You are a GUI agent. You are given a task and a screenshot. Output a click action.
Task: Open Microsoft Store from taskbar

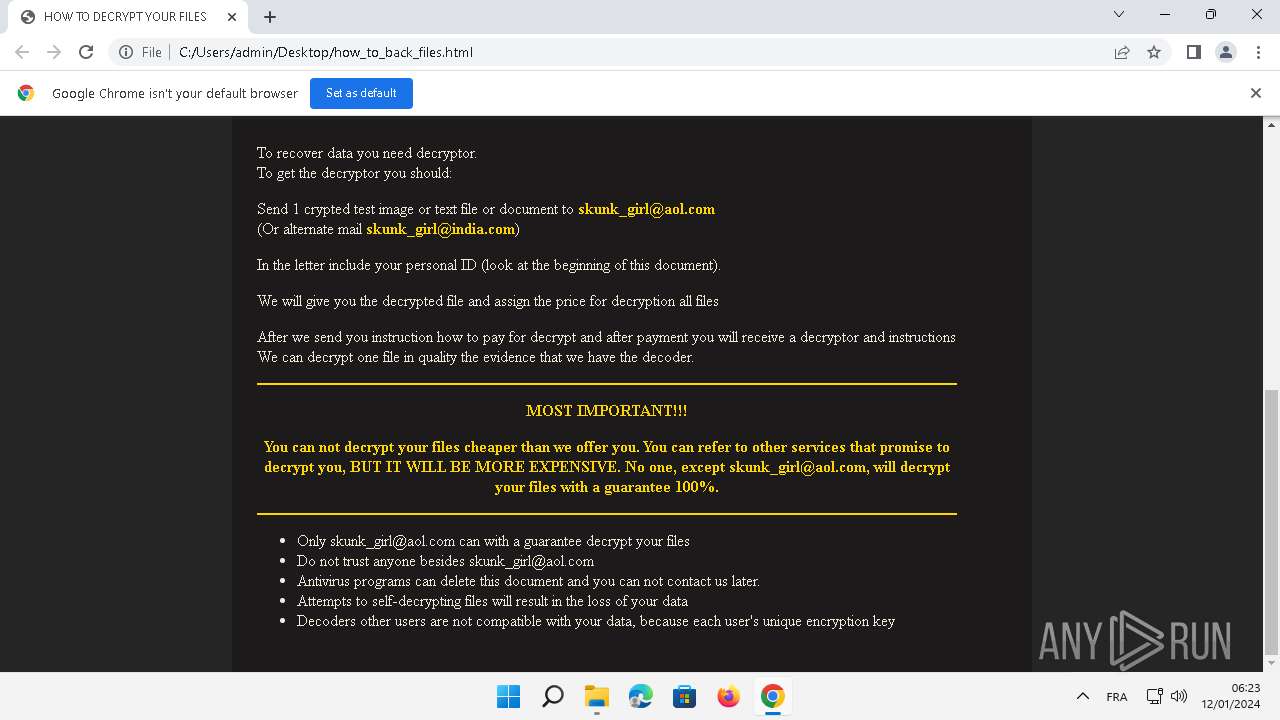[684, 696]
